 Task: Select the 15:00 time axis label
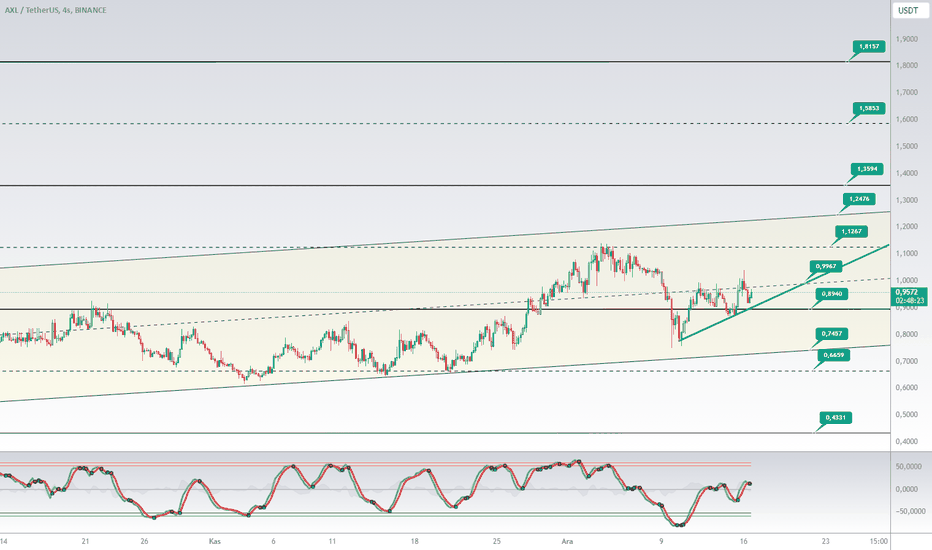tap(879, 541)
